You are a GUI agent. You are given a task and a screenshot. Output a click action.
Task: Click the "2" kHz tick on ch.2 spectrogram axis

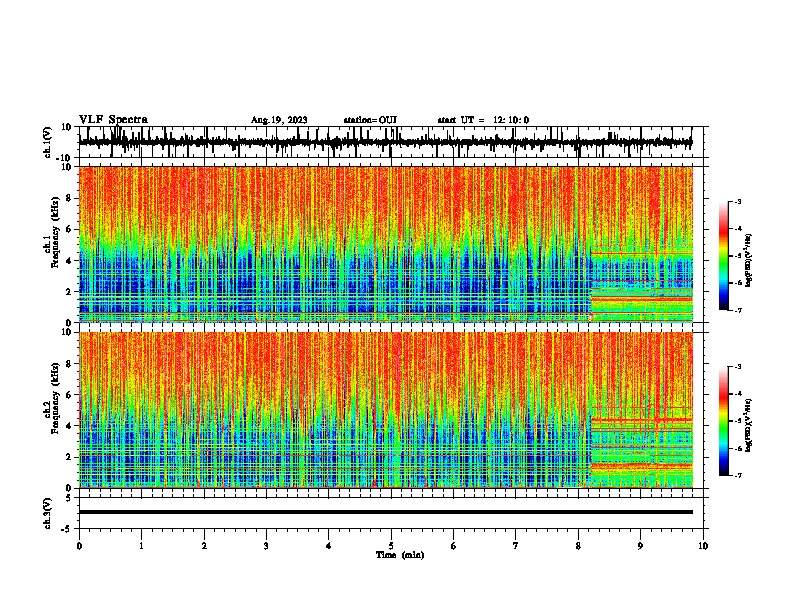click(69, 457)
